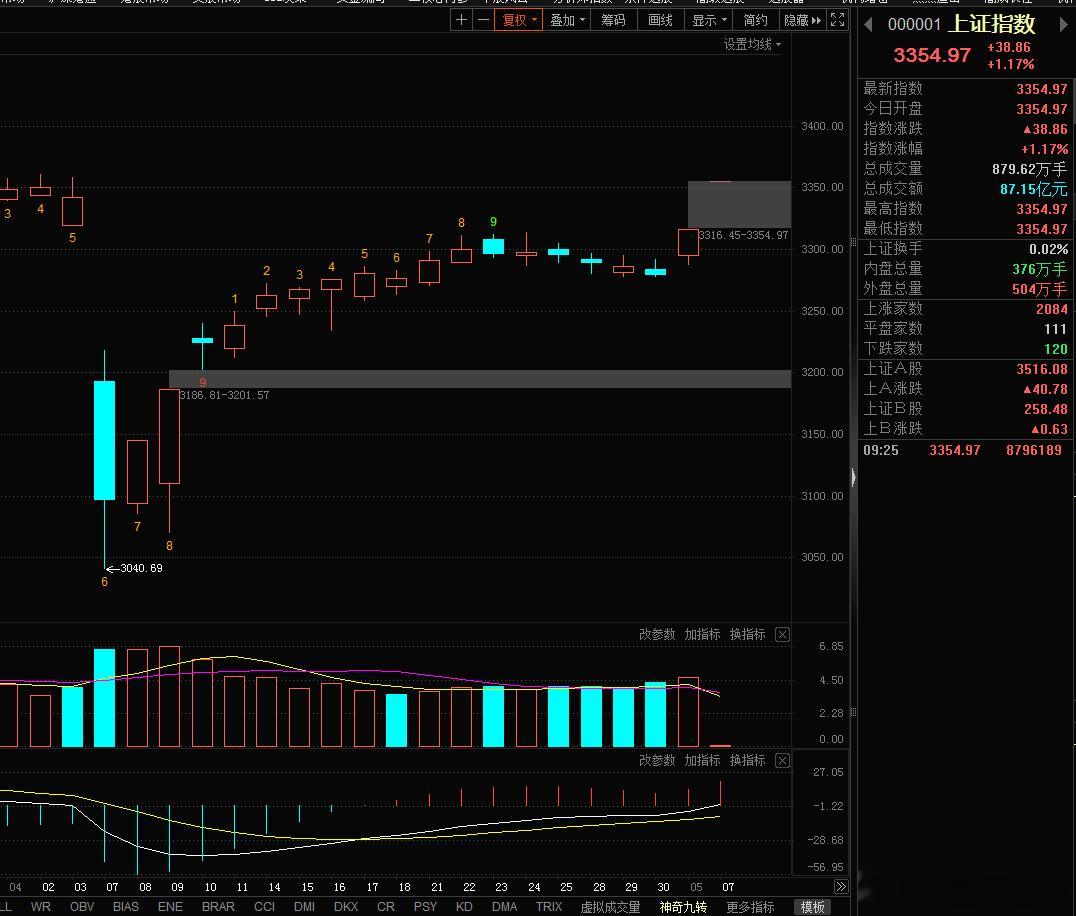
Task: Click 加指标 in MACD indicator panel
Action: pyautogui.click(x=702, y=760)
